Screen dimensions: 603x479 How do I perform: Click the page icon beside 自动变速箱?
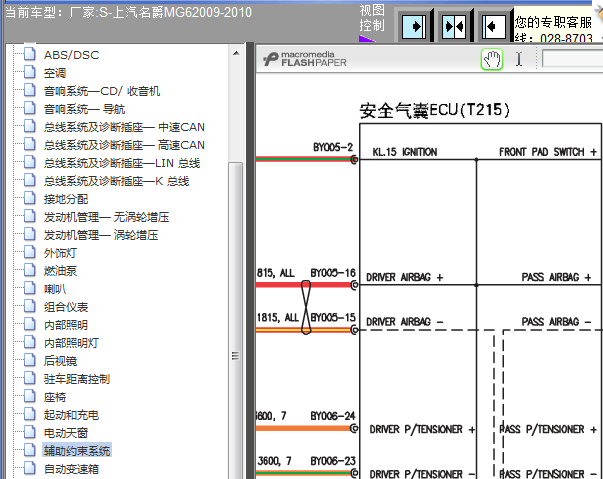pyautogui.click(x=30, y=469)
